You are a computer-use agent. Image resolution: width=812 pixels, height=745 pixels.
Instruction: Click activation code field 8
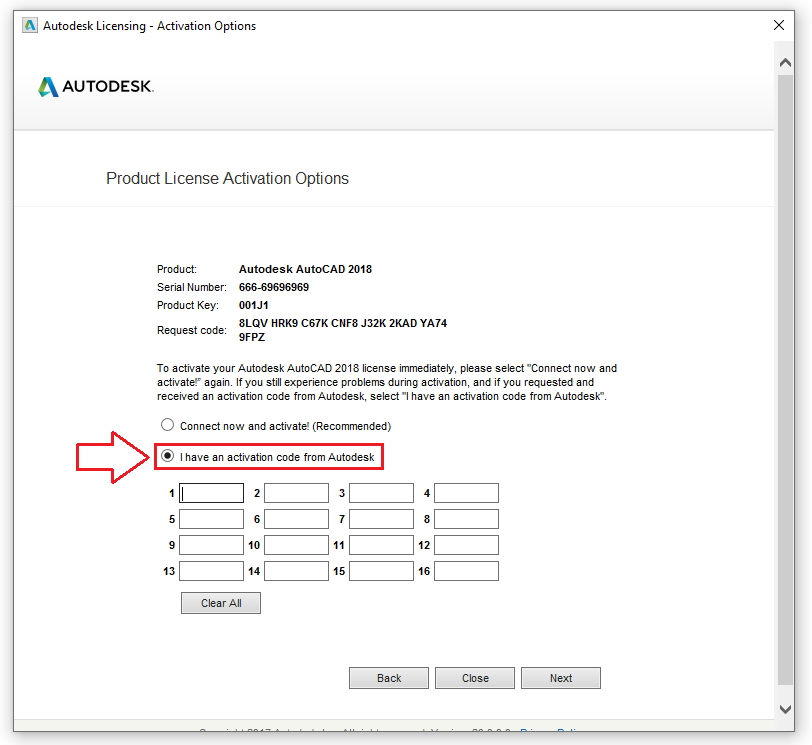(466, 519)
